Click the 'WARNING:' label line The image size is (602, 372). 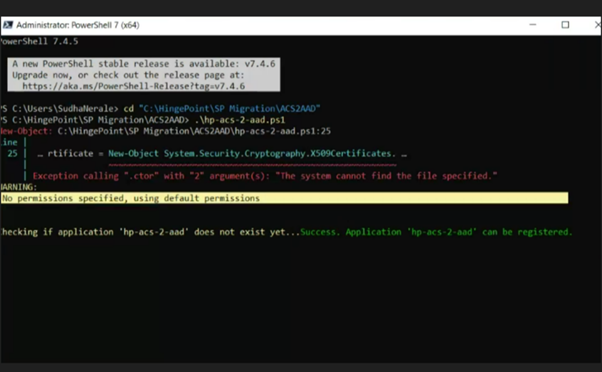coord(18,187)
